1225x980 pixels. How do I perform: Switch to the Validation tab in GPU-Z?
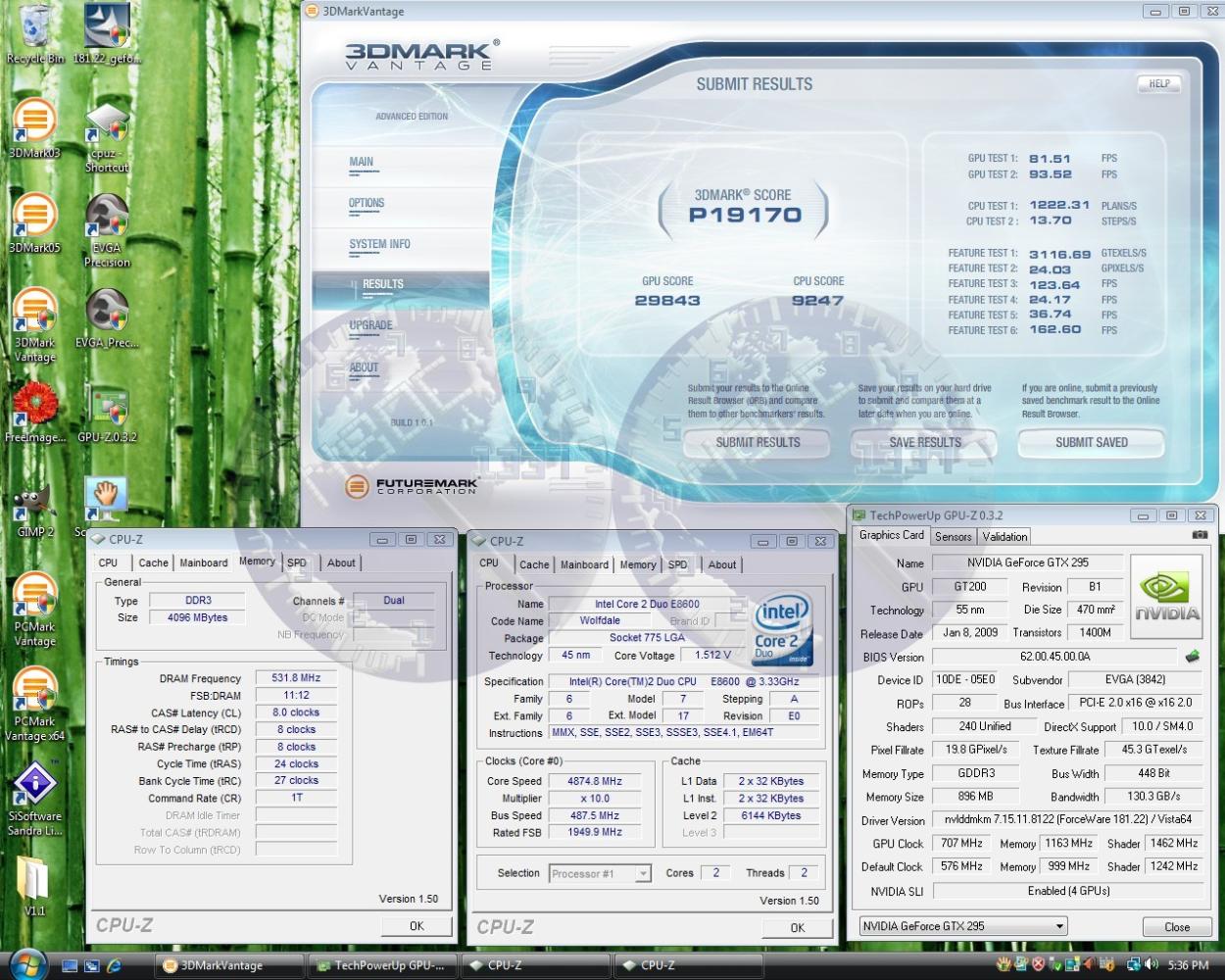point(1004,536)
